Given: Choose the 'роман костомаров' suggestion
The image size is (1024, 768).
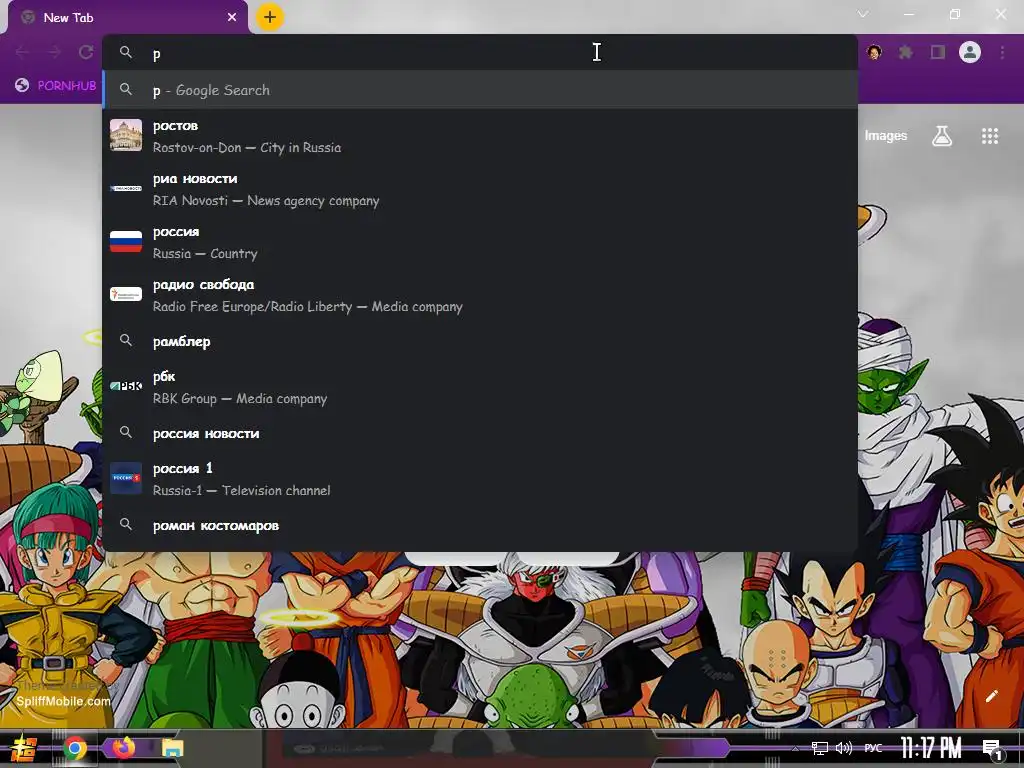Looking at the screenshot, I should click(x=480, y=525).
